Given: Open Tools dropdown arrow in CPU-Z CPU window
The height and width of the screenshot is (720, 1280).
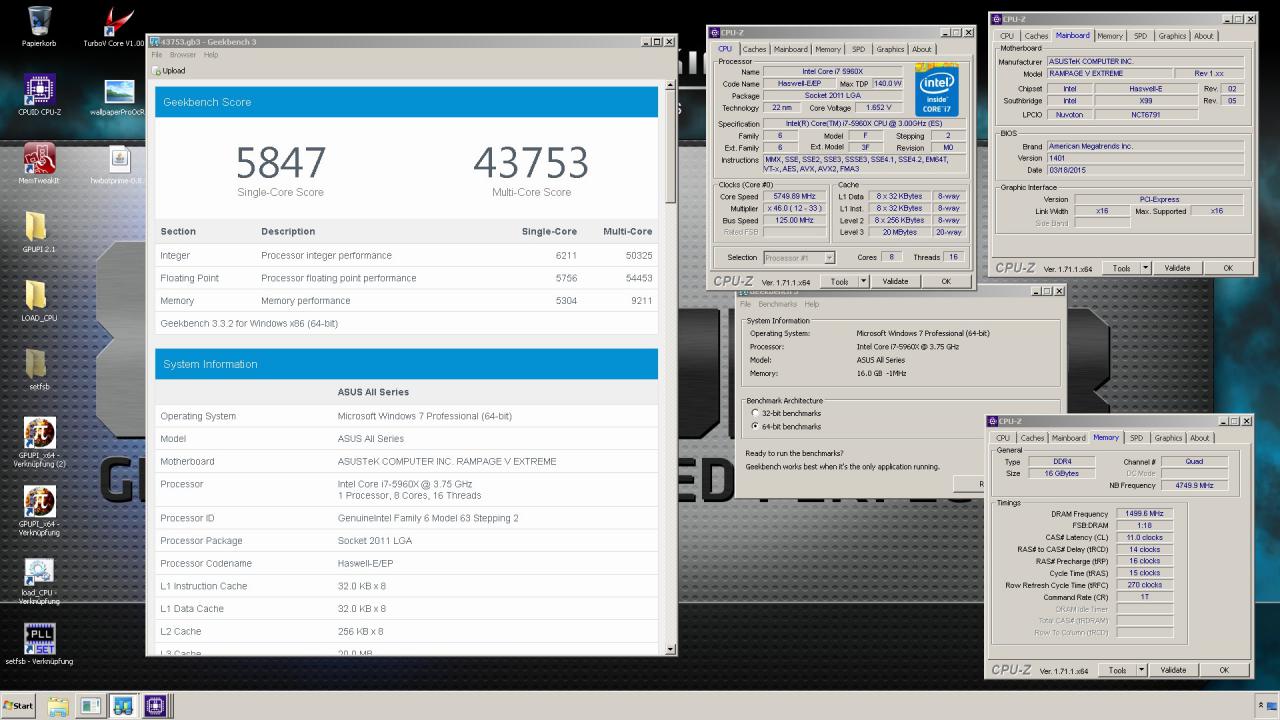Looking at the screenshot, I should pos(863,282).
